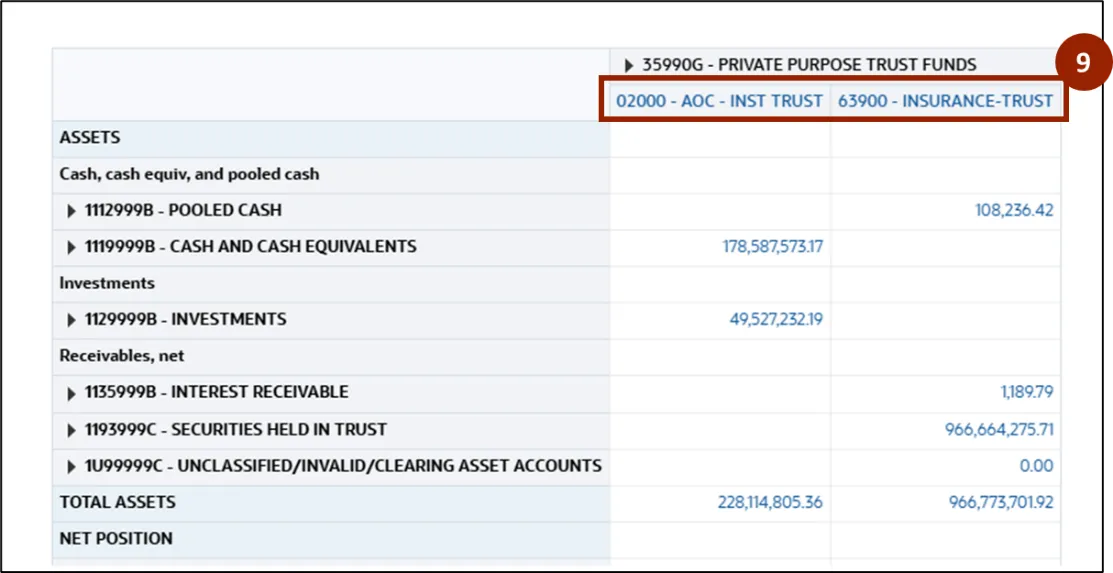Select the NET POSITION row header
The width and height of the screenshot is (1113, 573).
point(116,538)
